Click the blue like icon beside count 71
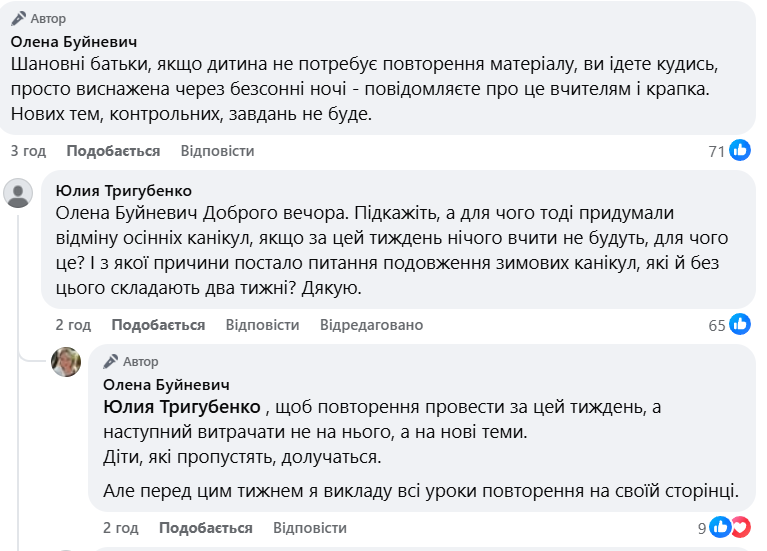Screen dimensions: 767x551 coord(740,151)
